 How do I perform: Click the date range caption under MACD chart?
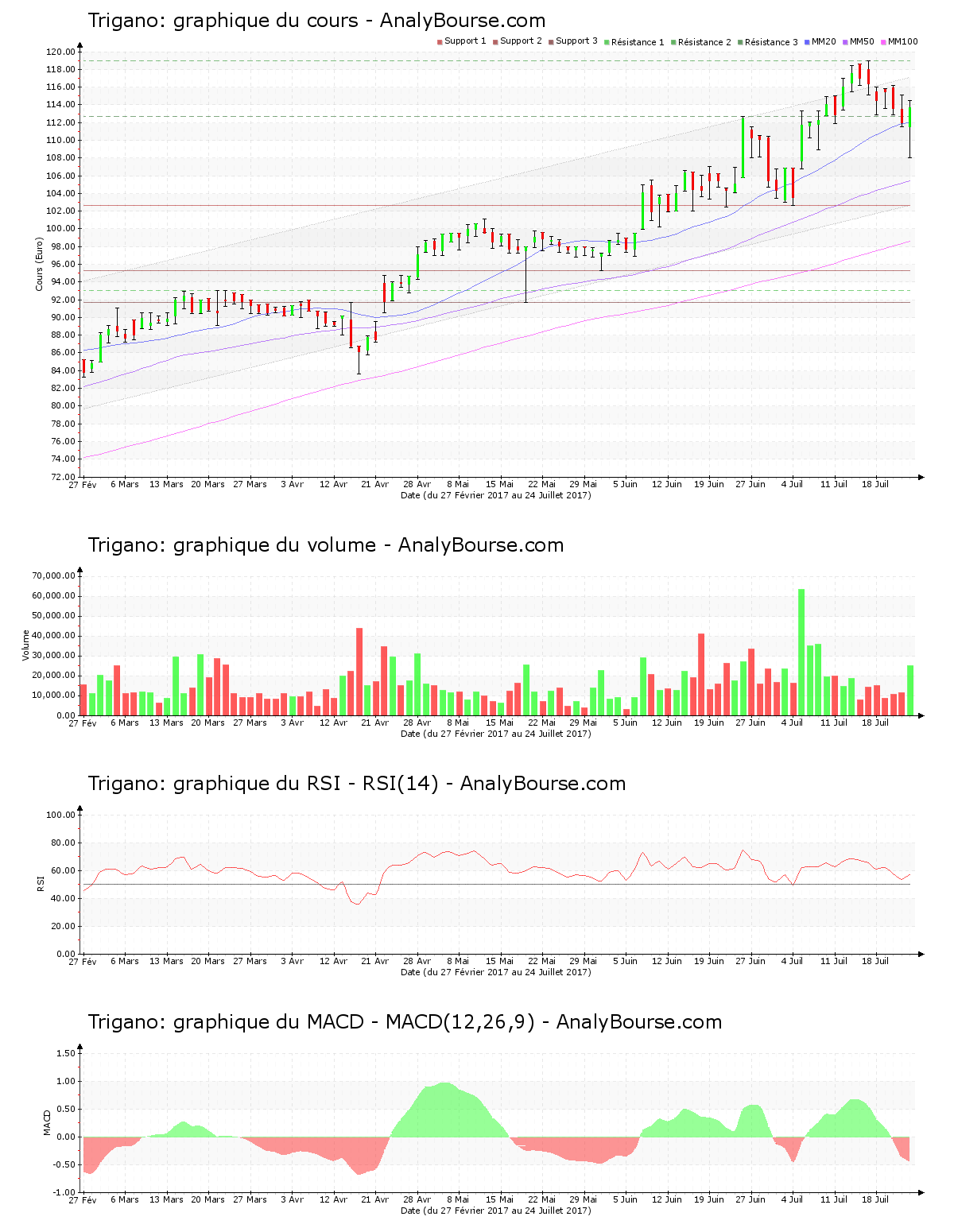[x=495, y=1211]
